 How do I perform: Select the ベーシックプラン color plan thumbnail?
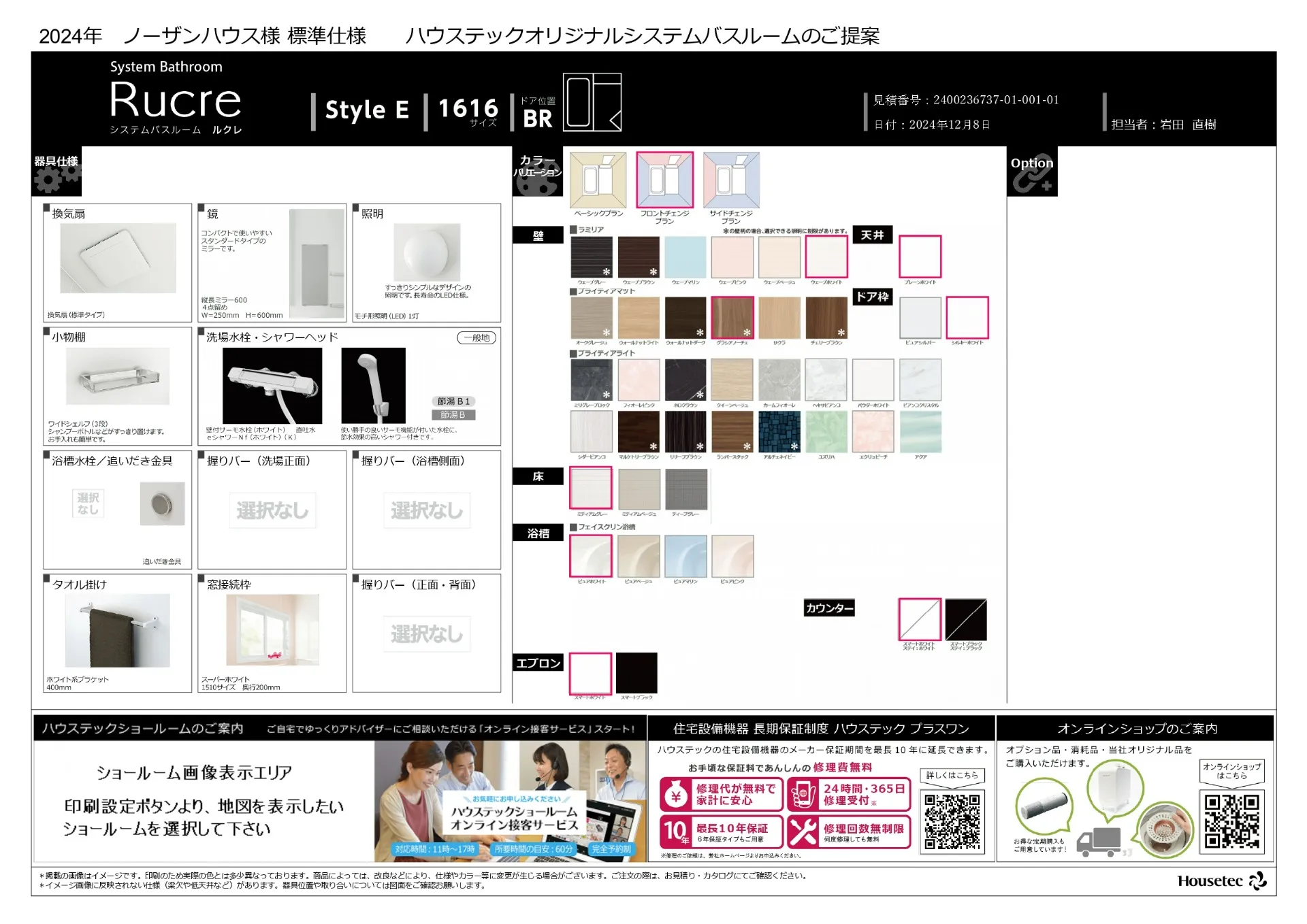598,180
